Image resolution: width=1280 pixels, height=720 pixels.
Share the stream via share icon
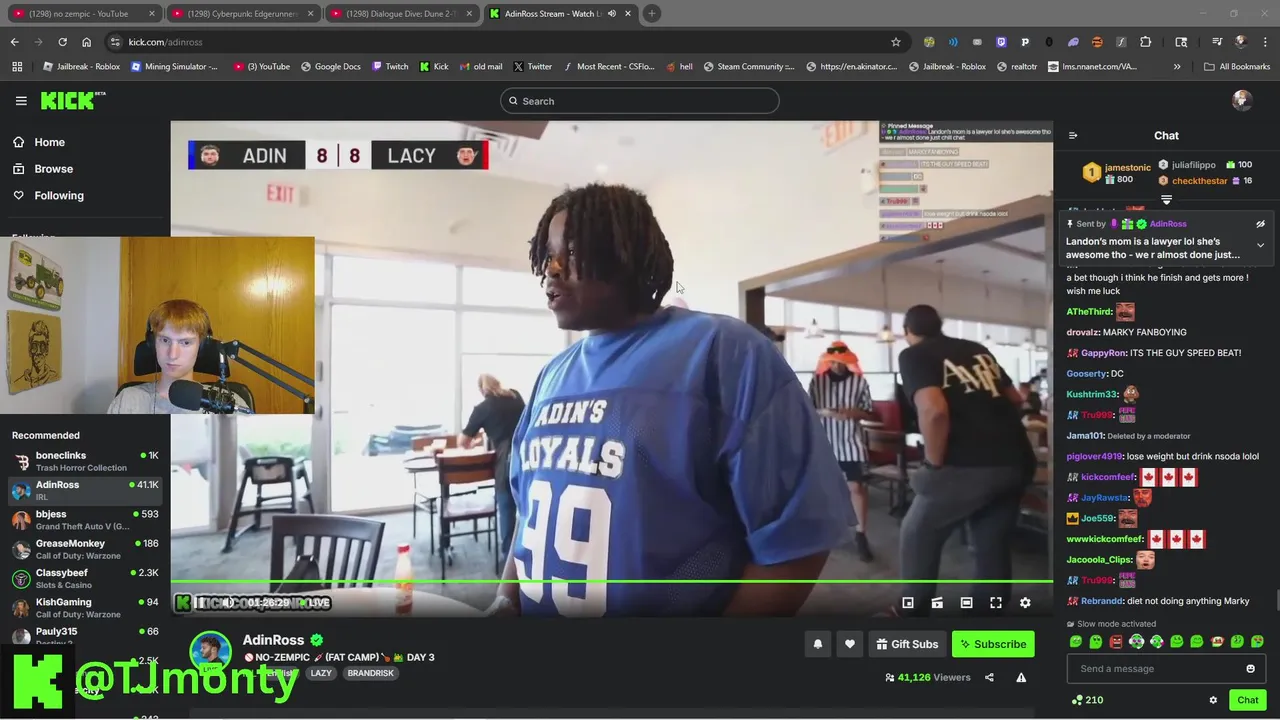989,677
